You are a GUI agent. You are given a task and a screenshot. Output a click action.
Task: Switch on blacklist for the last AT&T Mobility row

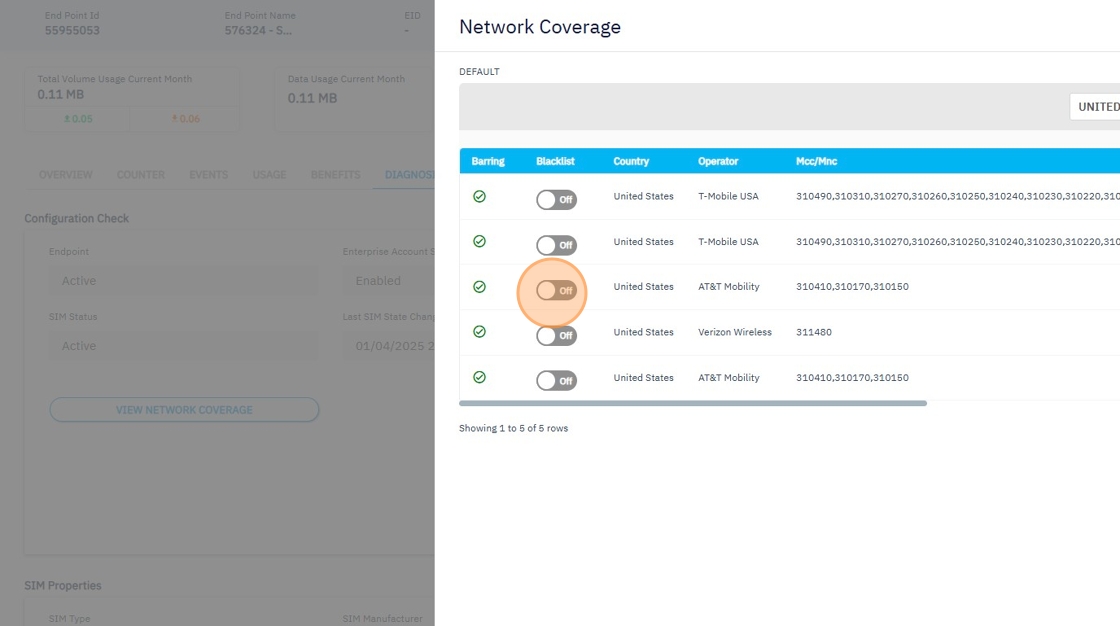tap(556, 380)
